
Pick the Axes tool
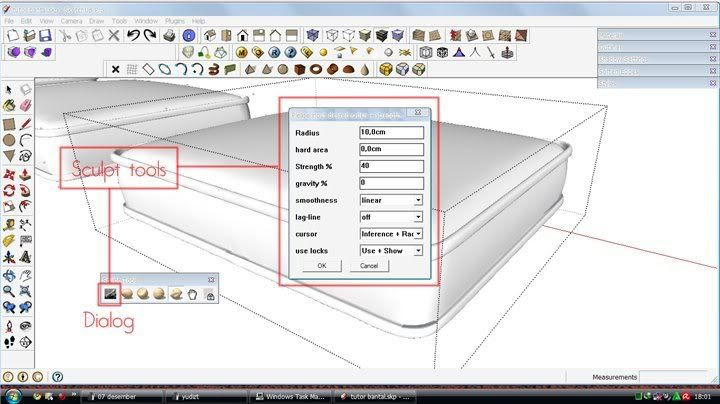click(9, 257)
